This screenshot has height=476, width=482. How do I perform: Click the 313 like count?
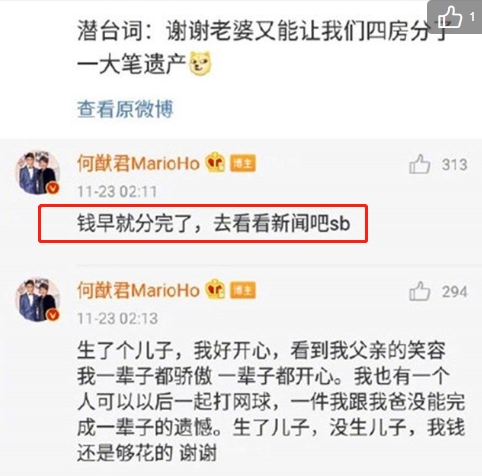pos(455,165)
